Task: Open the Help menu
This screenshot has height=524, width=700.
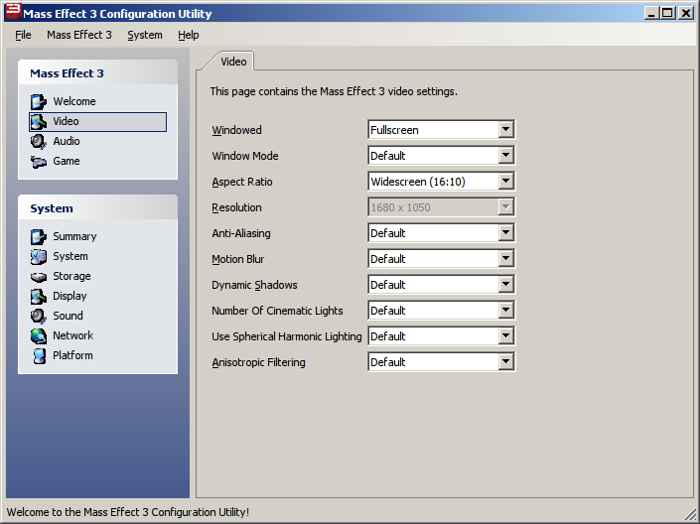Action: pos(188,35)
